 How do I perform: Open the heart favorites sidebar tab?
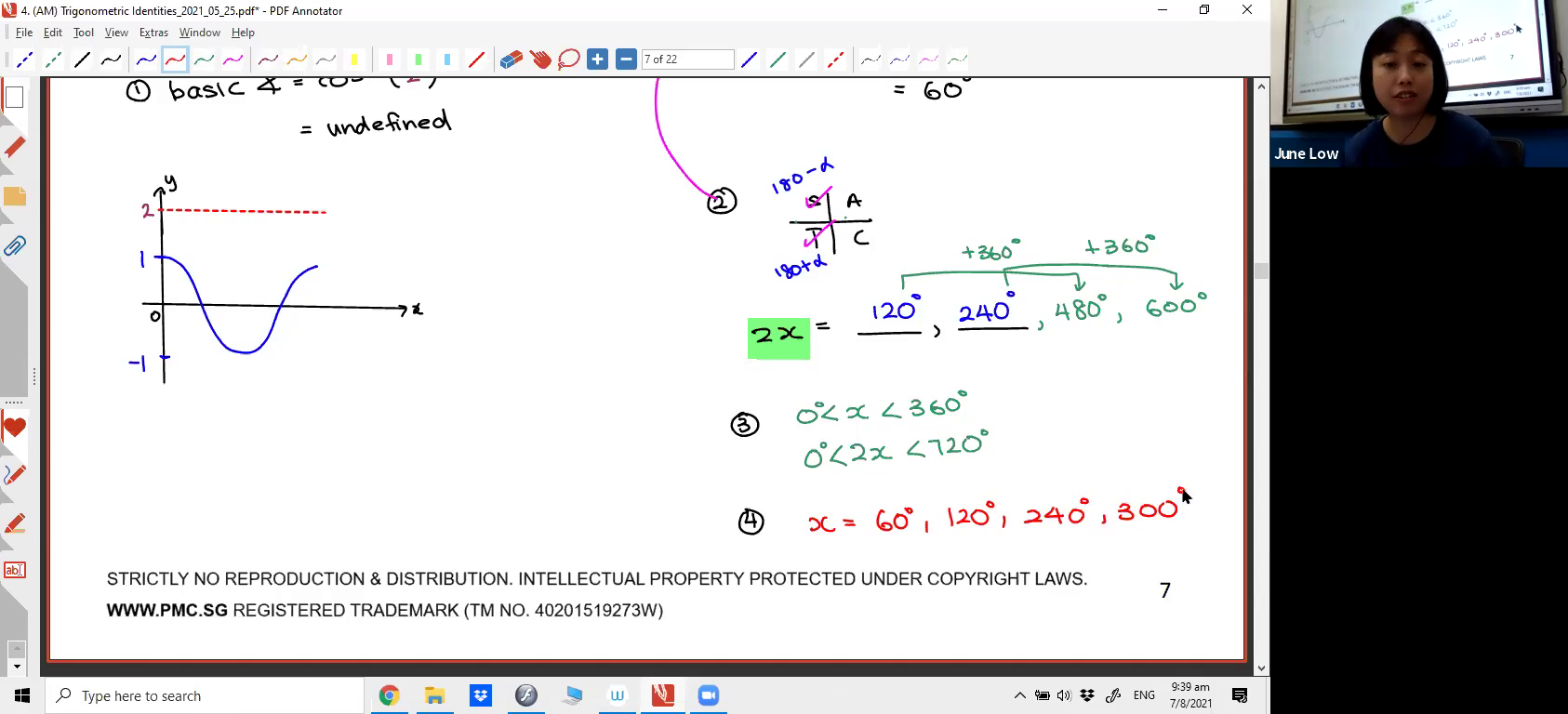[14, 429]
